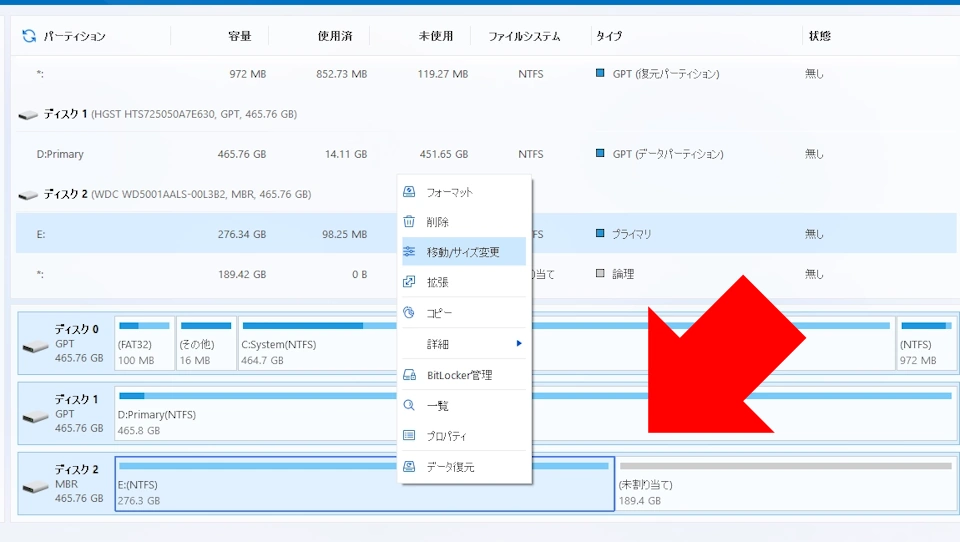Sort by the 容量 column header
Screen dimensions: 960x542
pos(239,36)
